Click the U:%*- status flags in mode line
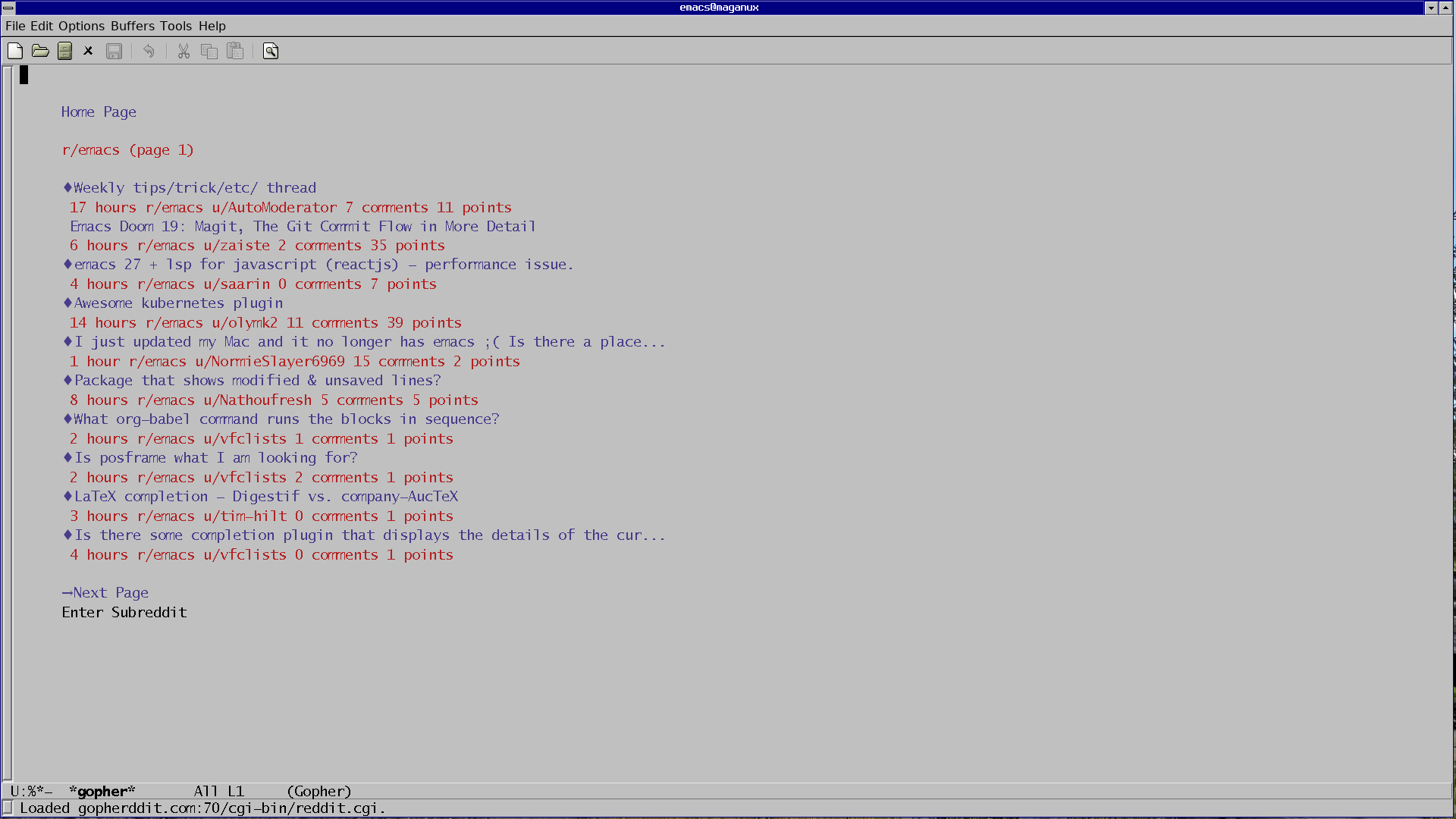1456x819 pixels. click(31, 792)
